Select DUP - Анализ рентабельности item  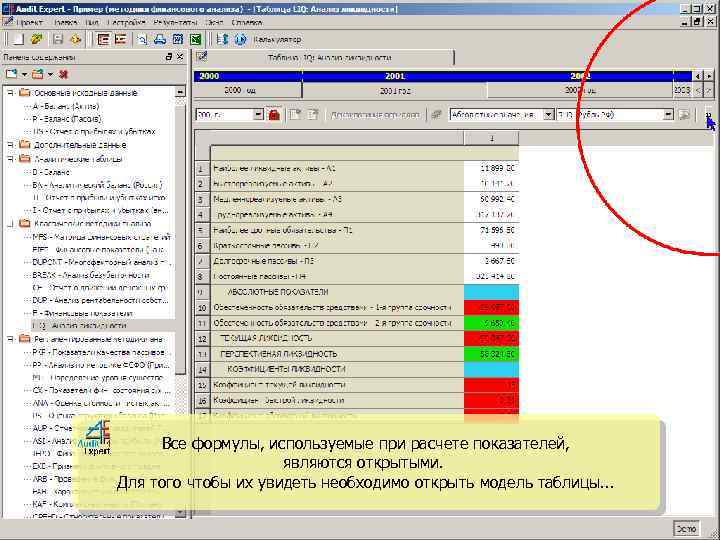[x=101, y=300]
